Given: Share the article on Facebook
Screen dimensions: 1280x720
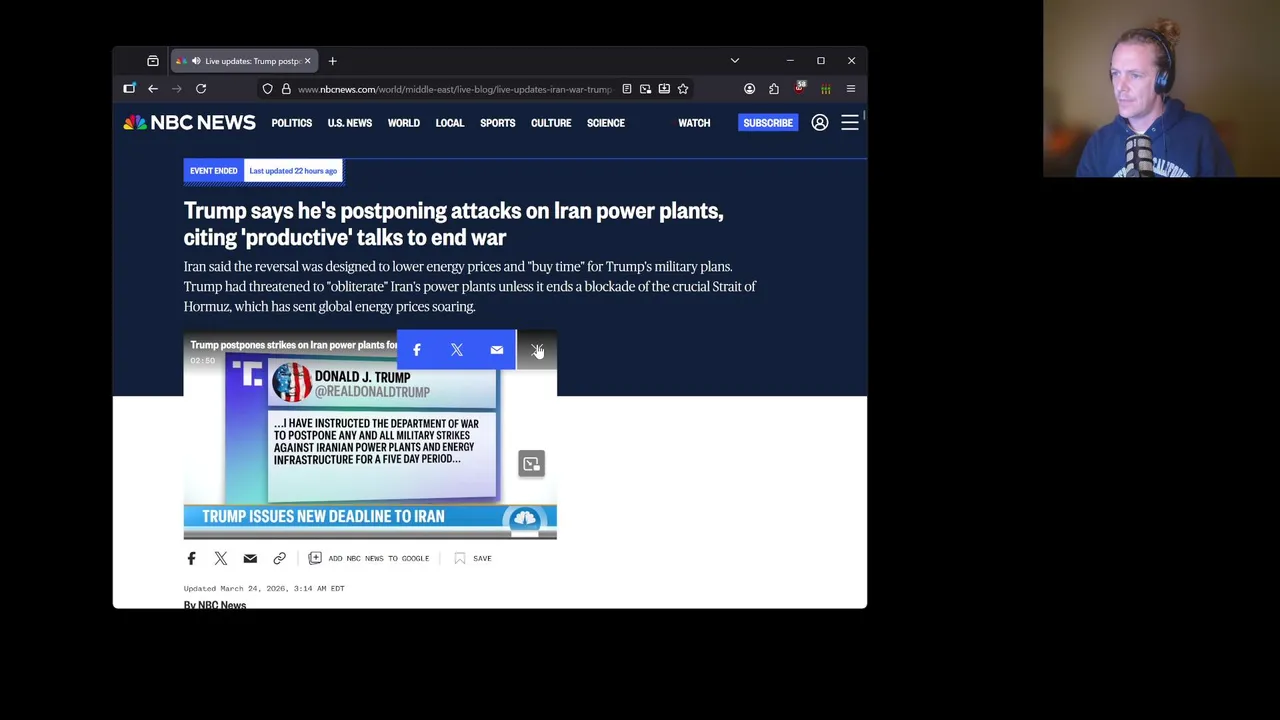Looking at the screenshot, I should 191,558.
